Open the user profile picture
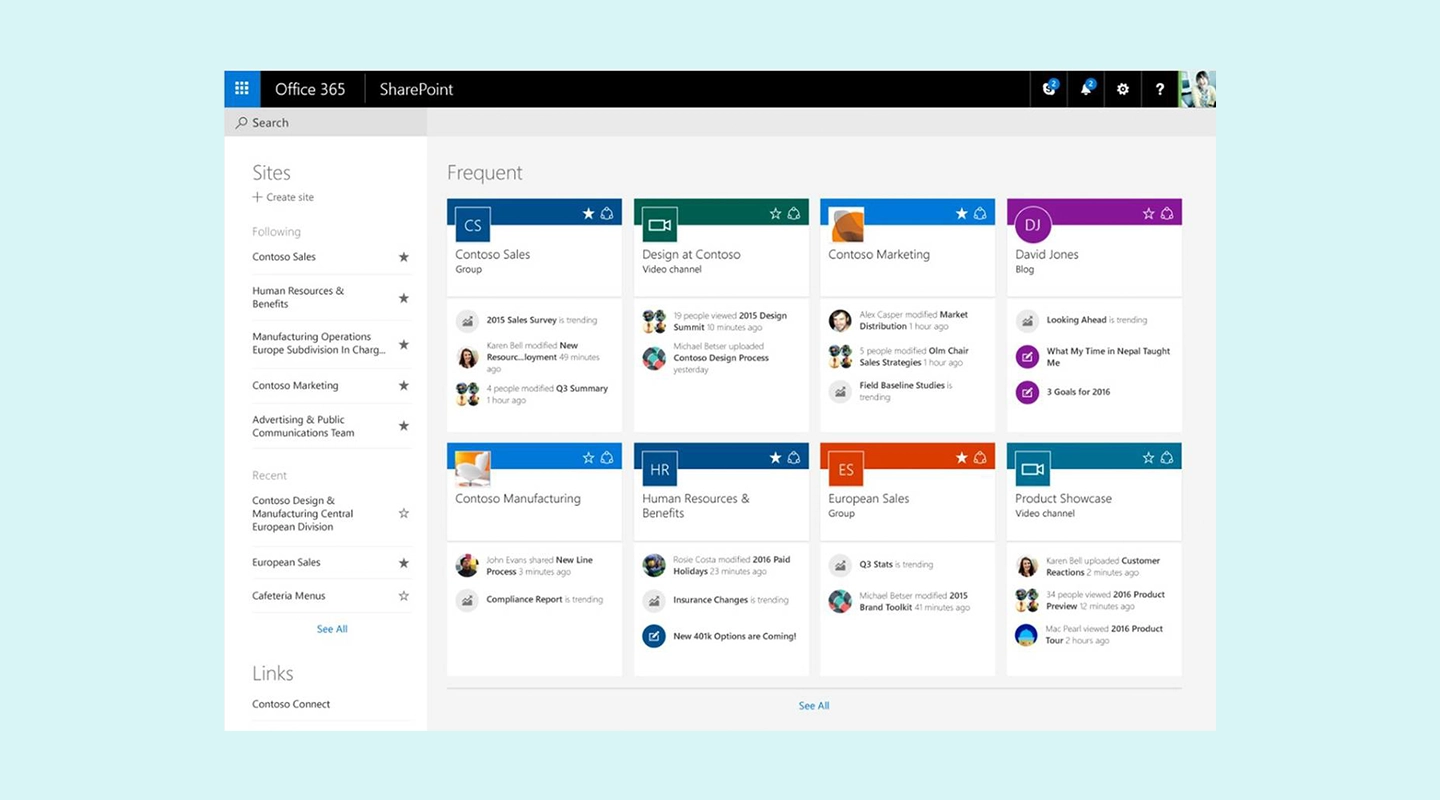 (x=1197, y=89)
